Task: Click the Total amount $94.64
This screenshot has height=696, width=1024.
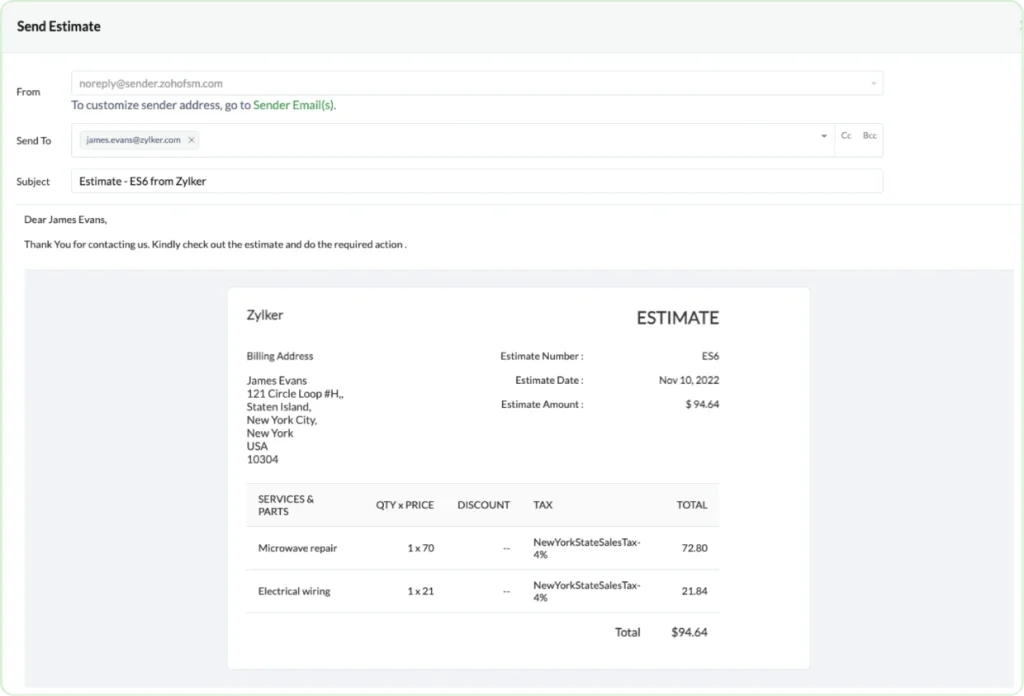Action: click(x=691, y=632)
